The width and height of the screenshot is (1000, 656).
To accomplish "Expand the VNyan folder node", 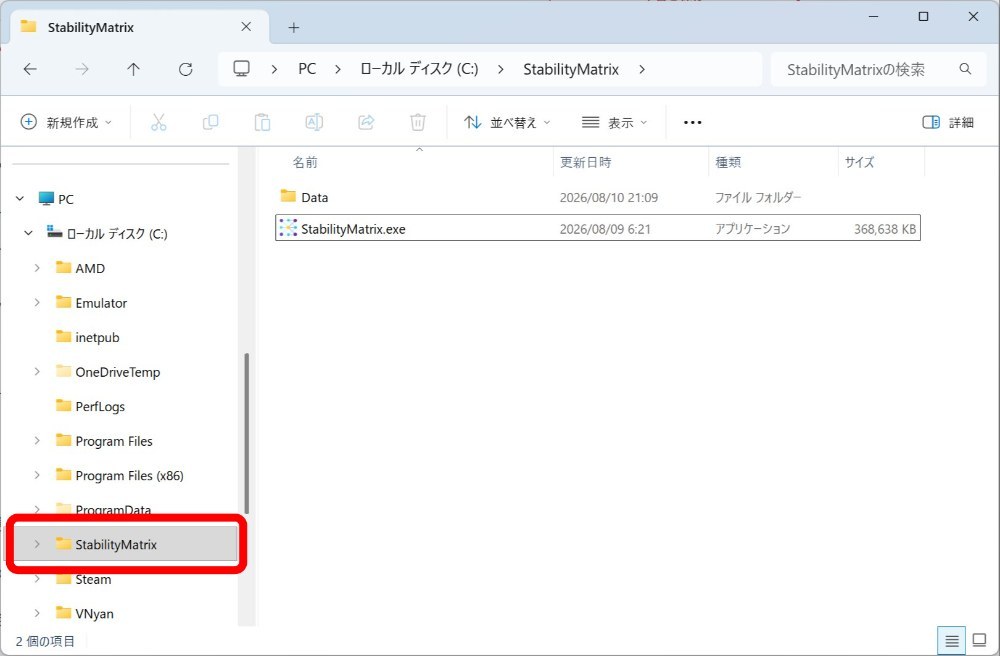I will 37,613.
